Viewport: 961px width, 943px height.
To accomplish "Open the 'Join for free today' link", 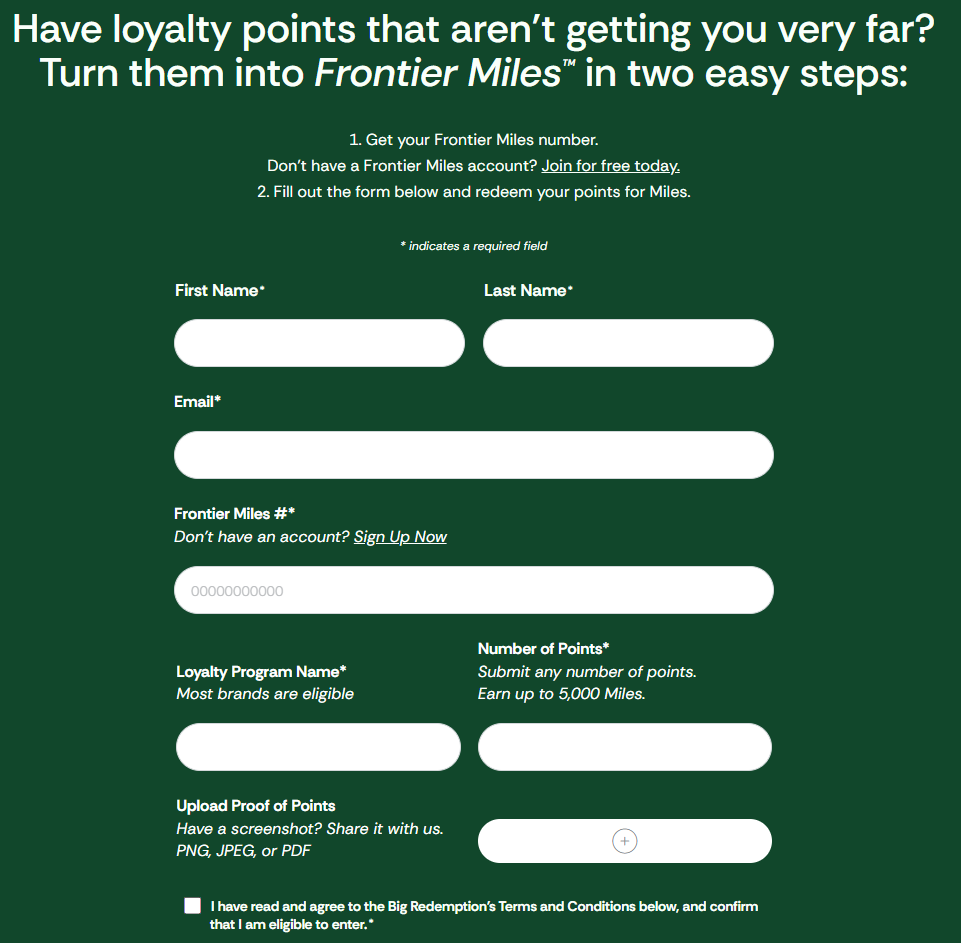I will [x=610, y=165].
